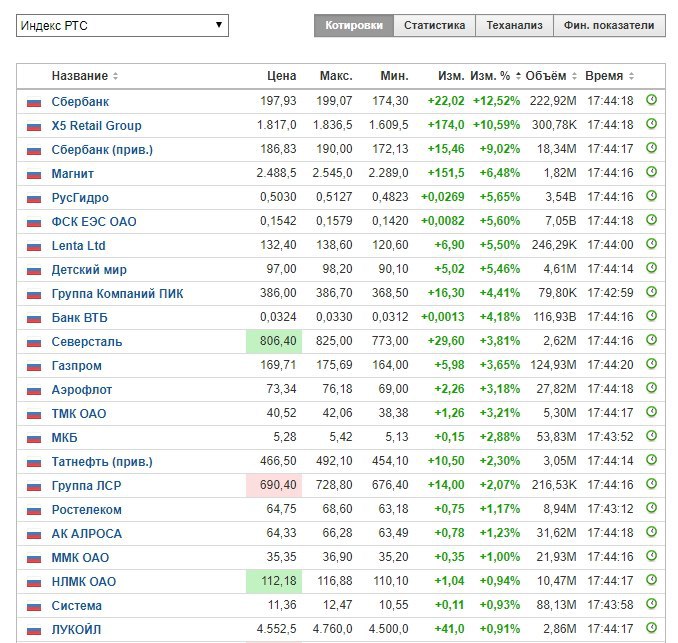This screenshot has width=678, height=643.
Task: Click the clock icon in МКБ row
Action: [x=651, y=436]
